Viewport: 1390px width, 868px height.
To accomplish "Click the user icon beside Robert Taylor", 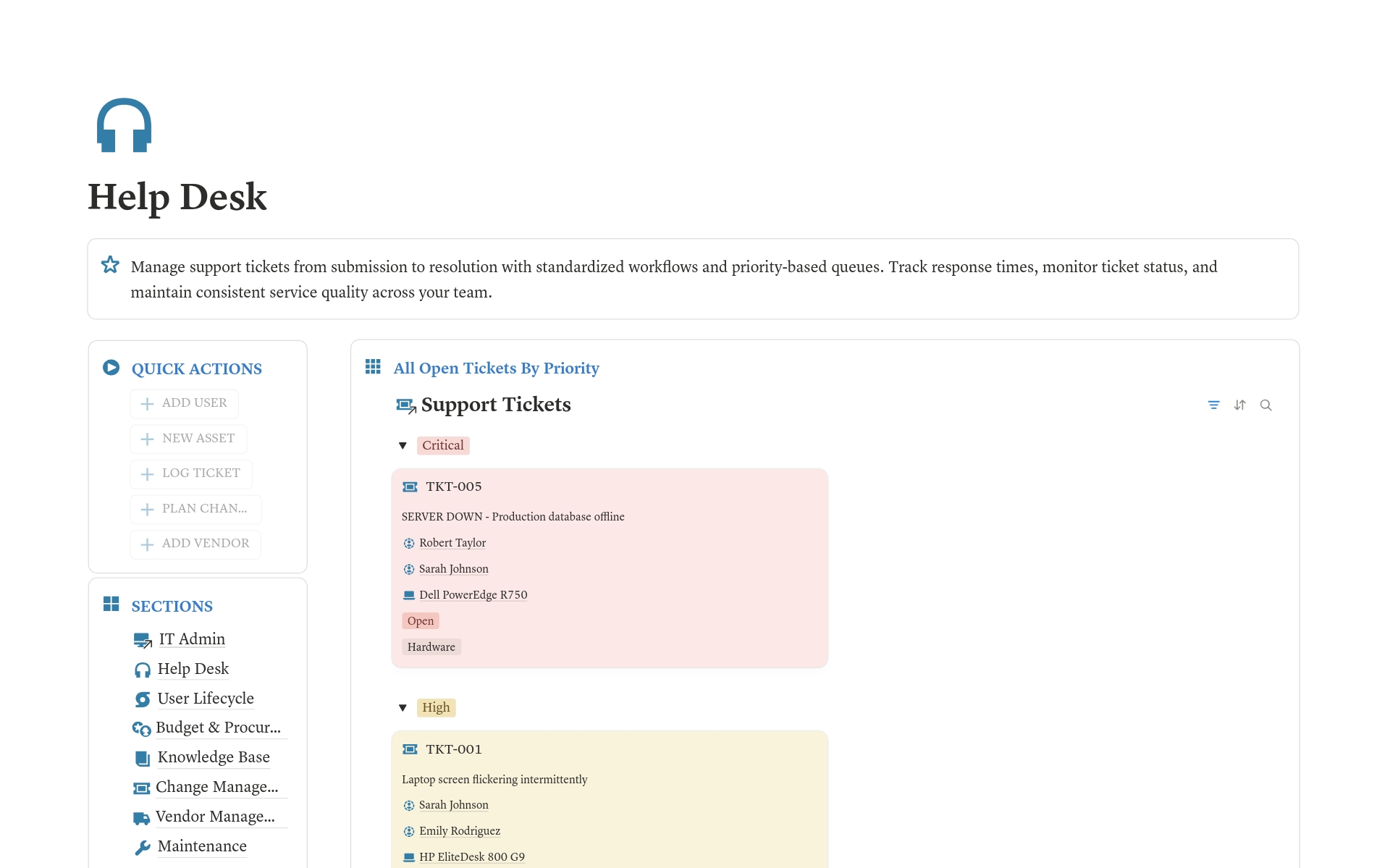I will (409, 543).
